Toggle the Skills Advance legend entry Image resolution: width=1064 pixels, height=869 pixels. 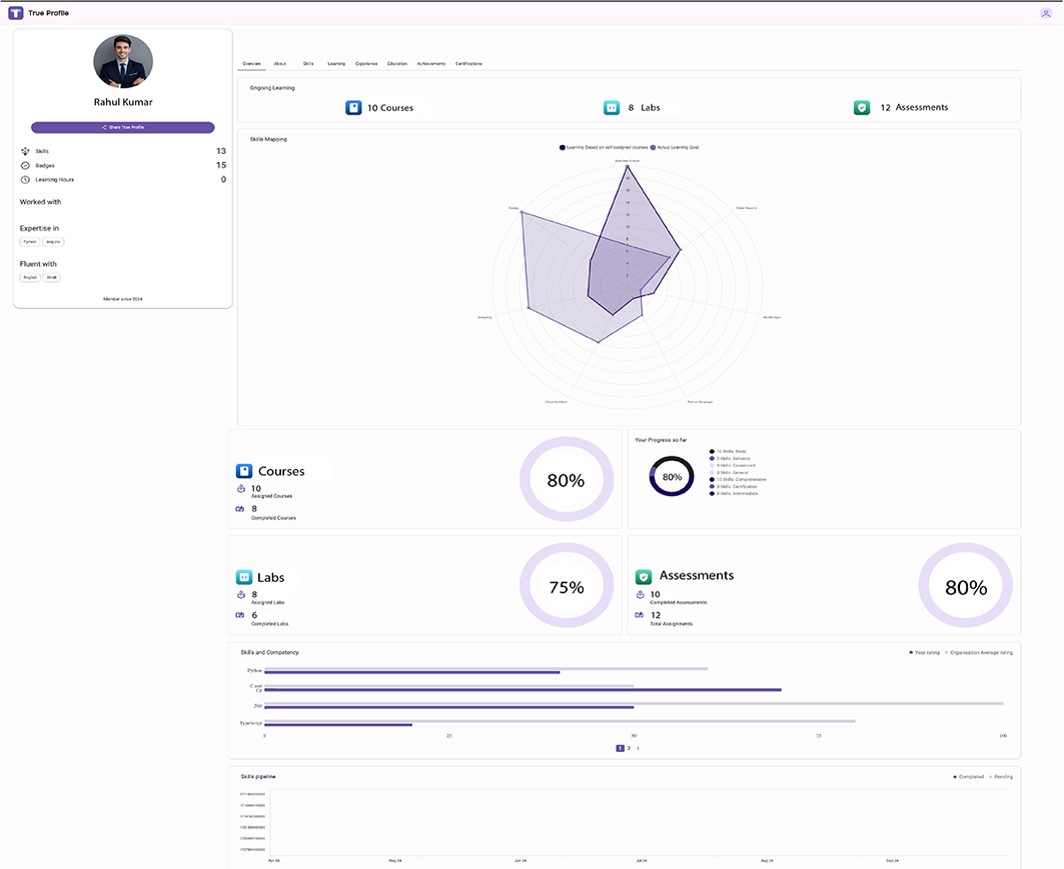pos(729,459)
